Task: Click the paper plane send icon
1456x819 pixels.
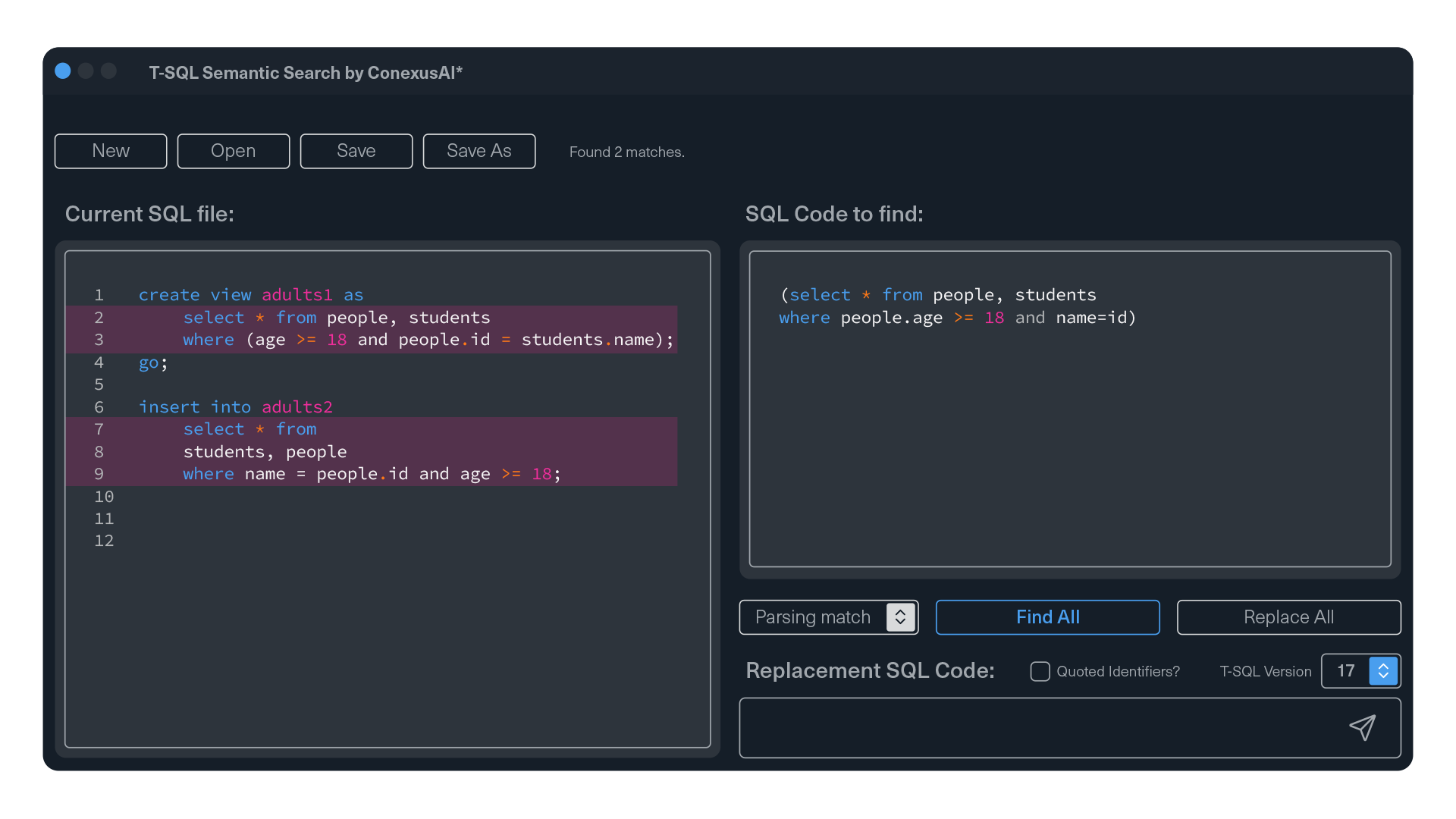Action: 1363,728
